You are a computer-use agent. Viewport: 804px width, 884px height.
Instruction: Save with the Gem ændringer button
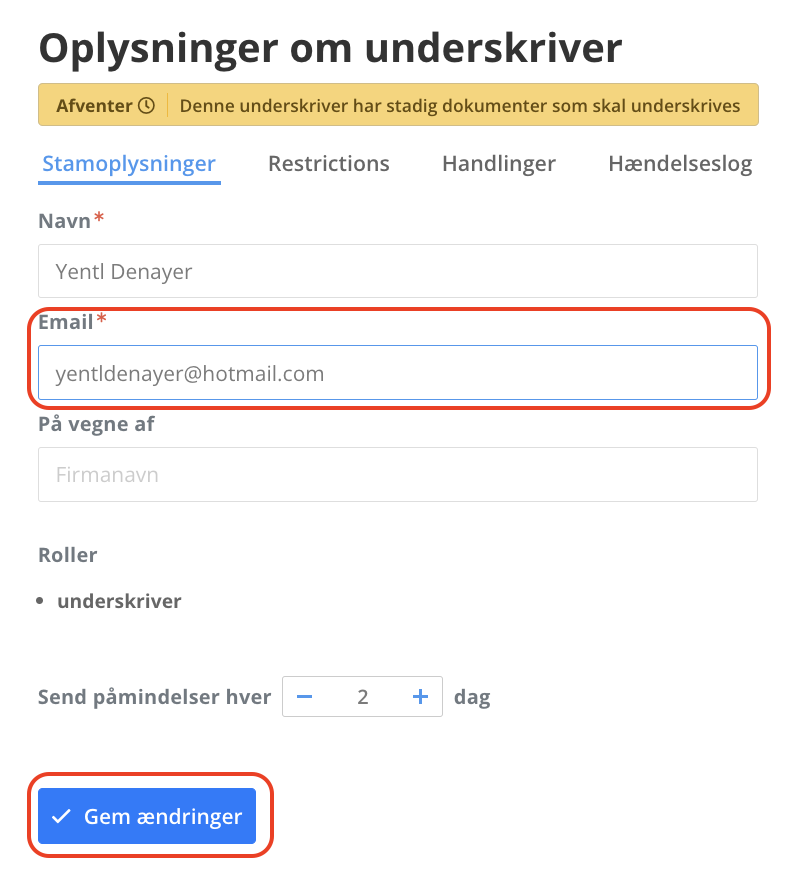[147, 816]
